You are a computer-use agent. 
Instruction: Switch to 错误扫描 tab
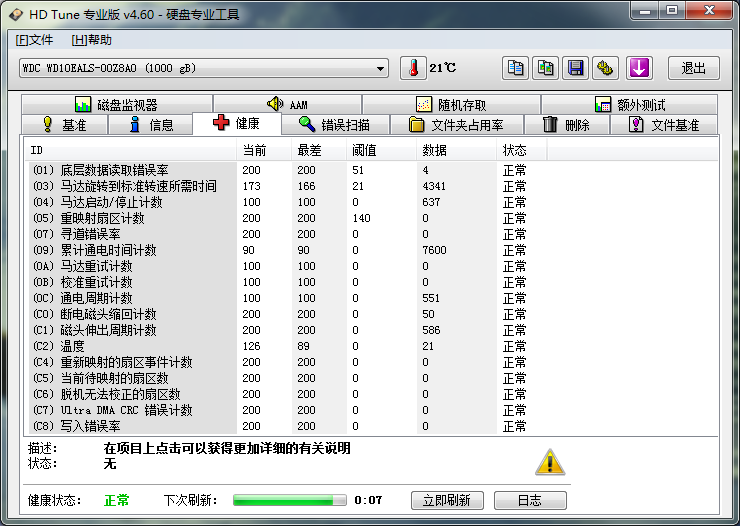[x=335, y=125]
